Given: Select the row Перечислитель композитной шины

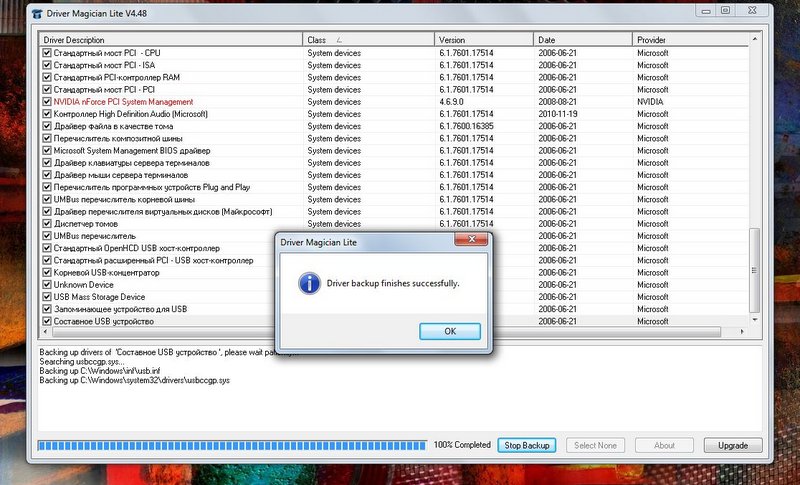Looking at the screenshot, I should coord(118,138).
